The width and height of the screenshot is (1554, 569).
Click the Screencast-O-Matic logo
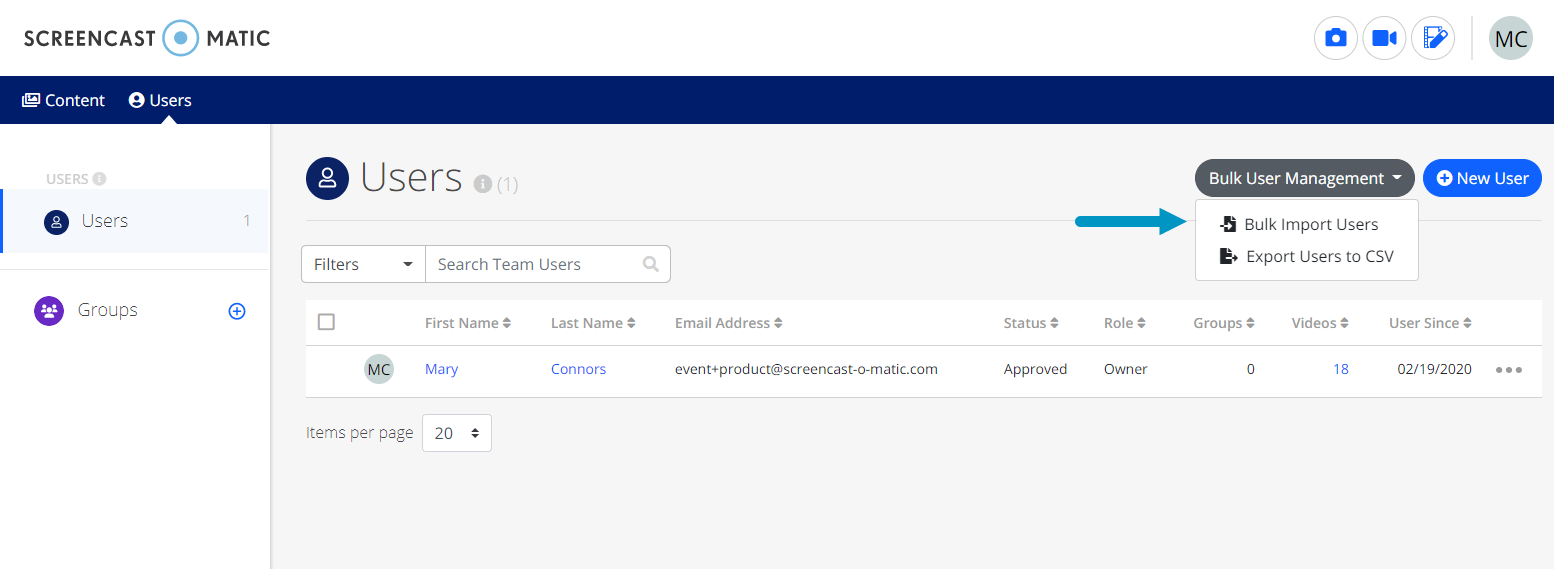pos(147,39)
